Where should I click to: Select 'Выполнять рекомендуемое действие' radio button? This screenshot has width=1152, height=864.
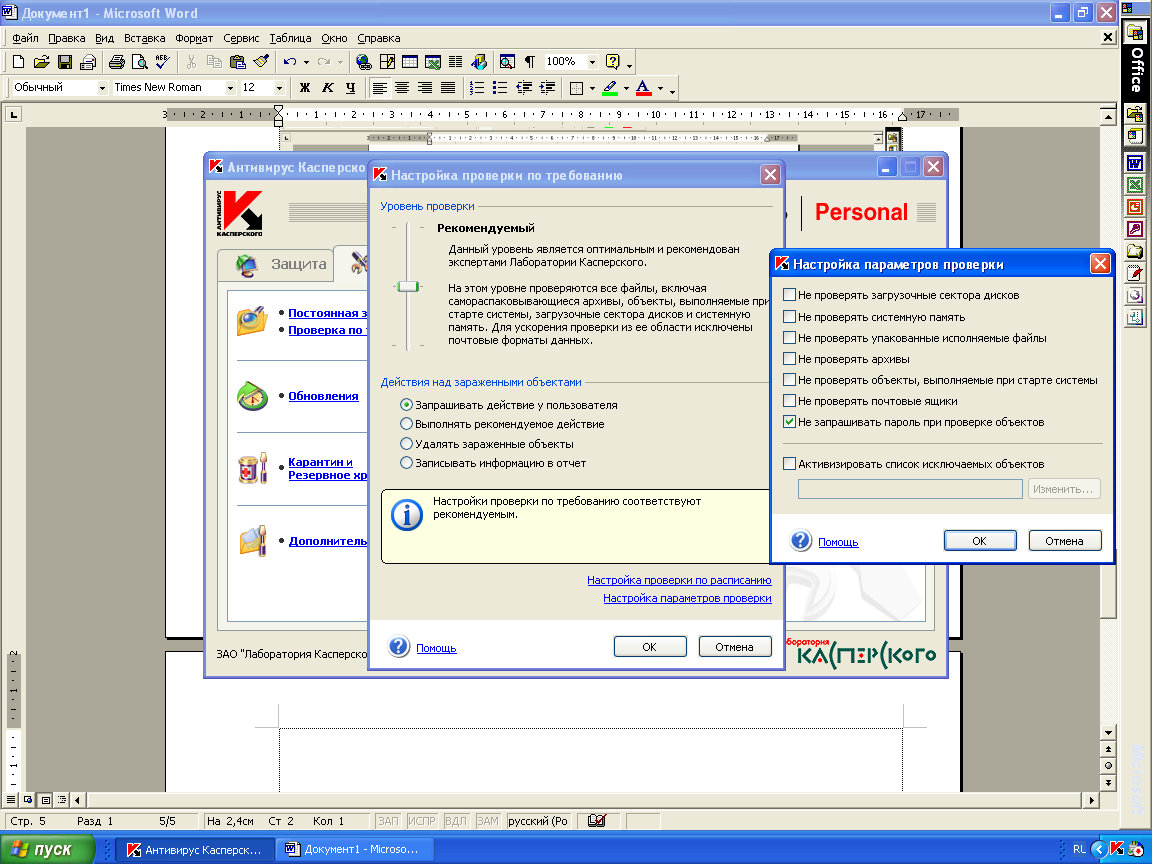click(x=406, y=424)
